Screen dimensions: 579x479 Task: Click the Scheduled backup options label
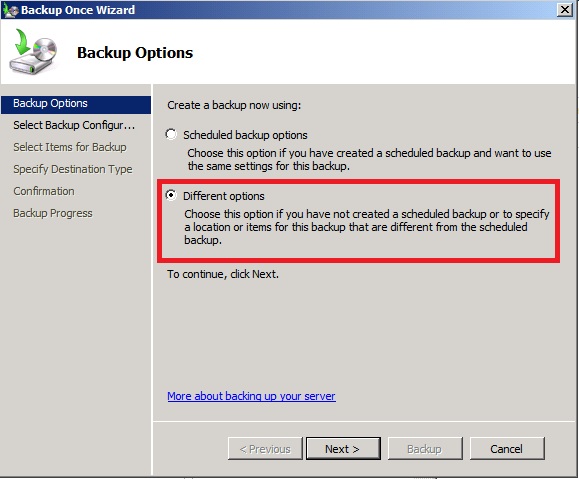coord(245,135)
